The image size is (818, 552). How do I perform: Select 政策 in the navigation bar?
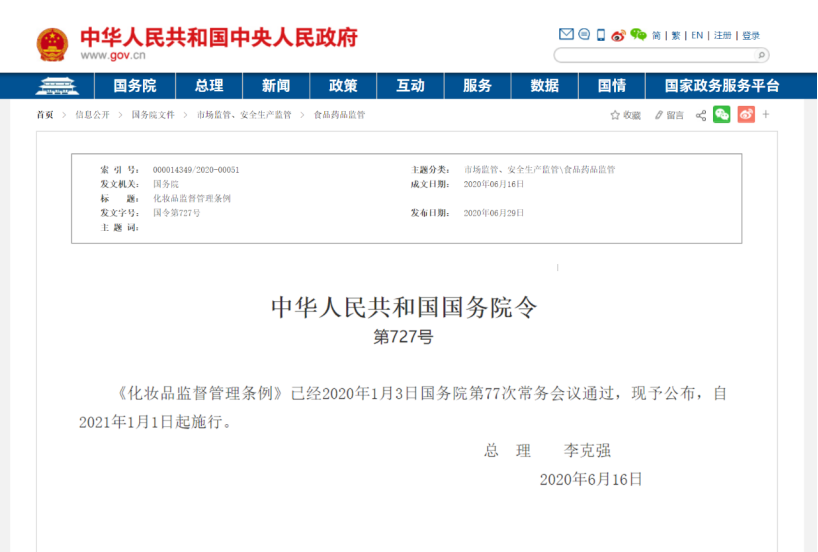coord(343,86)
